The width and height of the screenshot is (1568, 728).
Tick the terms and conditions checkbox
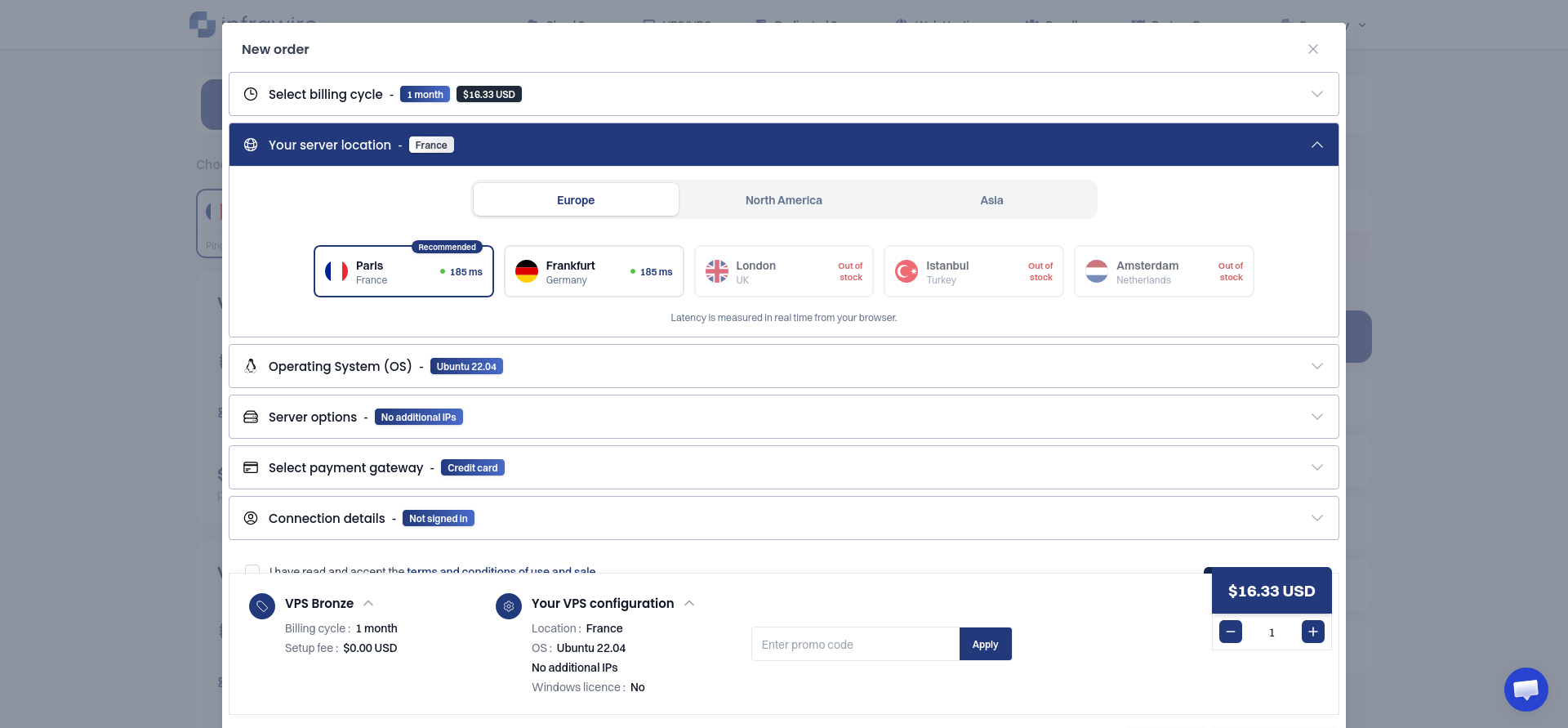(x=252, y=569)
